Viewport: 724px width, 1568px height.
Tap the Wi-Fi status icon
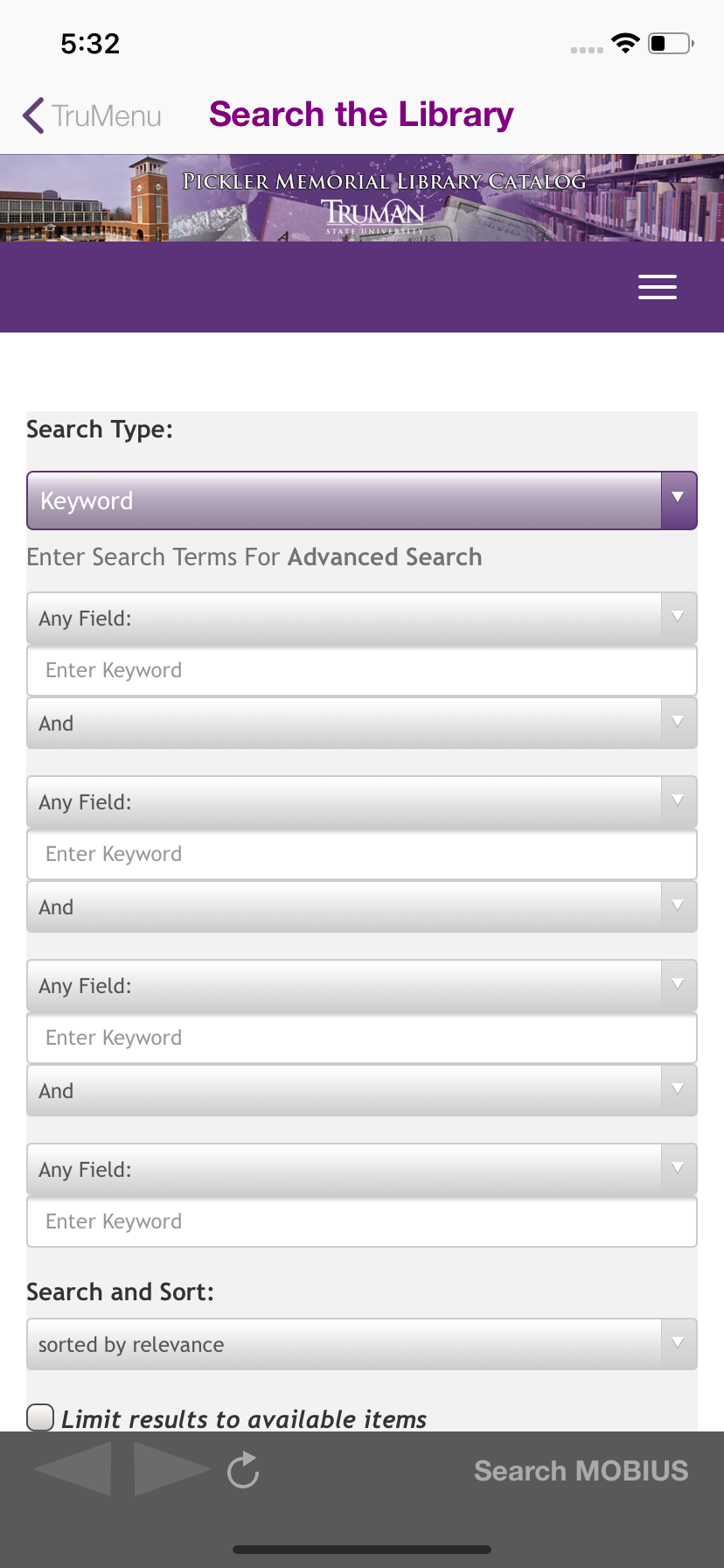626,43
